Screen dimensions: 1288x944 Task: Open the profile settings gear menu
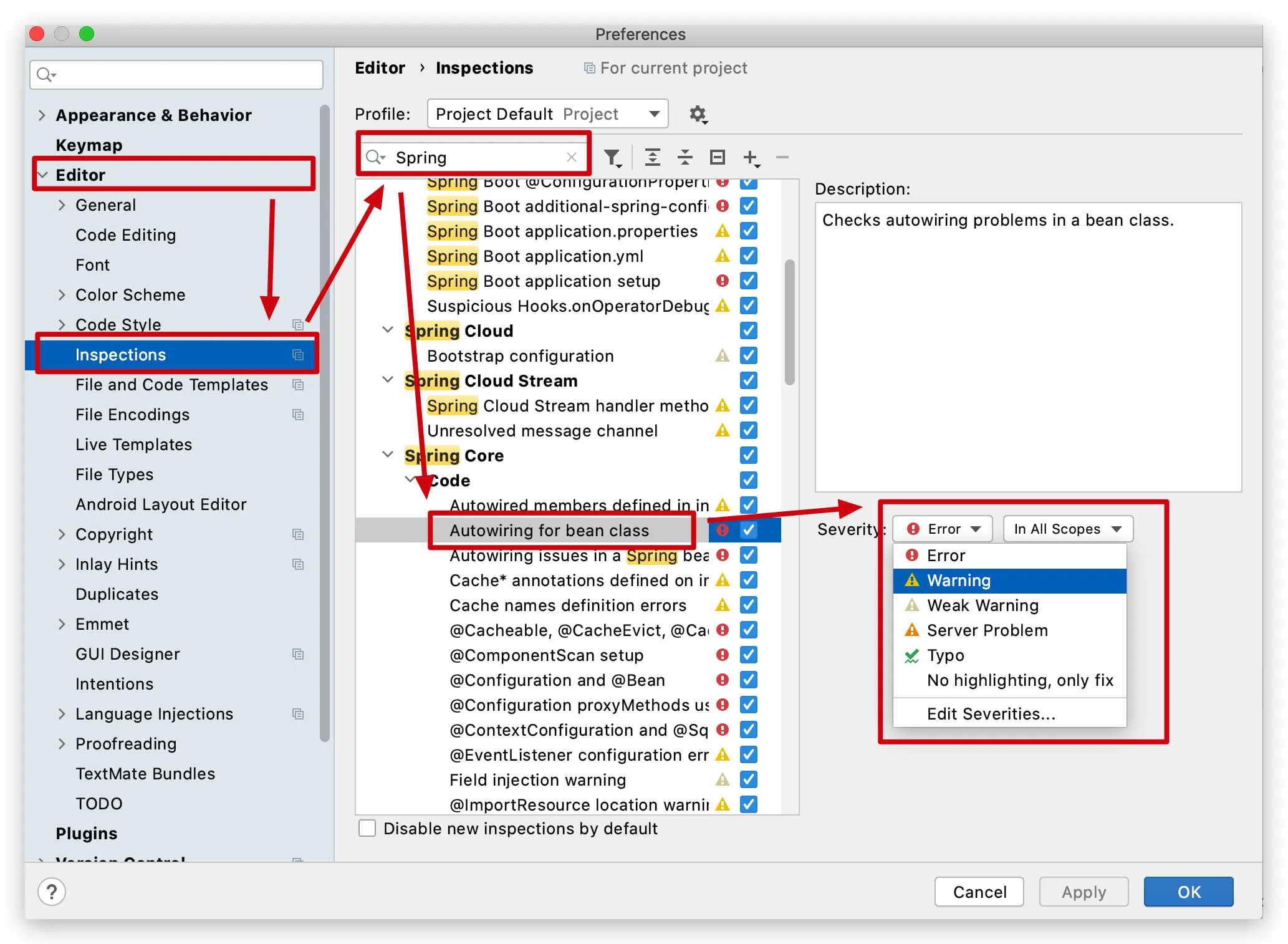[x=698, y=115]
